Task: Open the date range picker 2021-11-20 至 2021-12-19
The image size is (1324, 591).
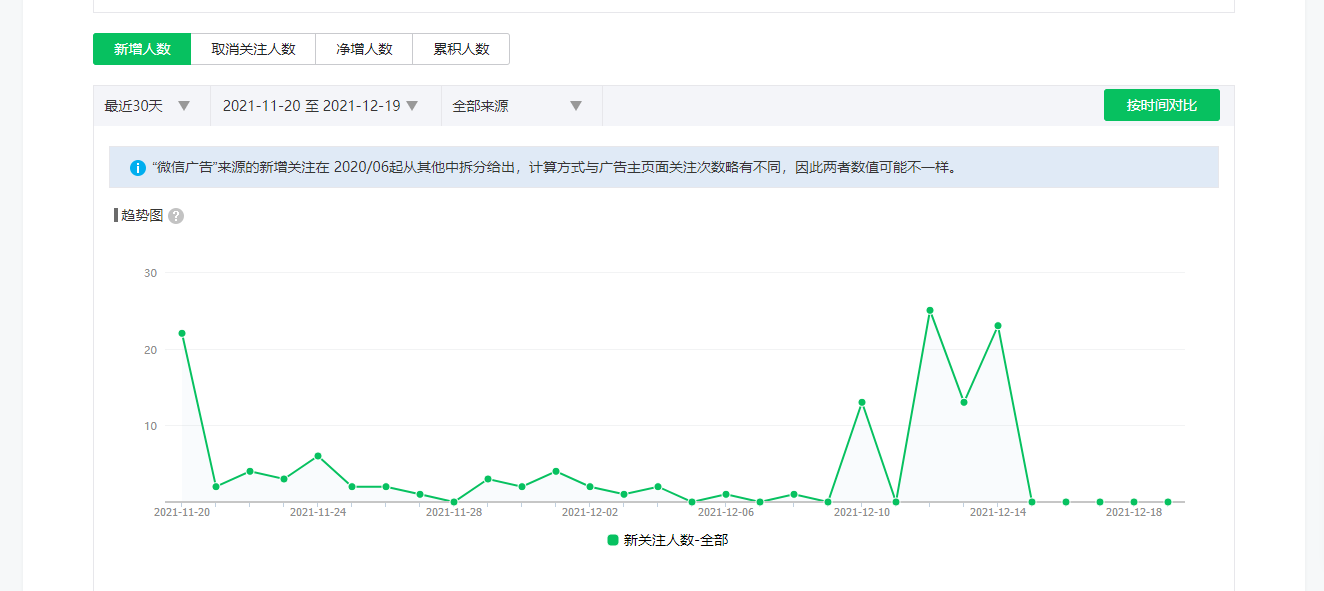Action: tap(320, 106)
